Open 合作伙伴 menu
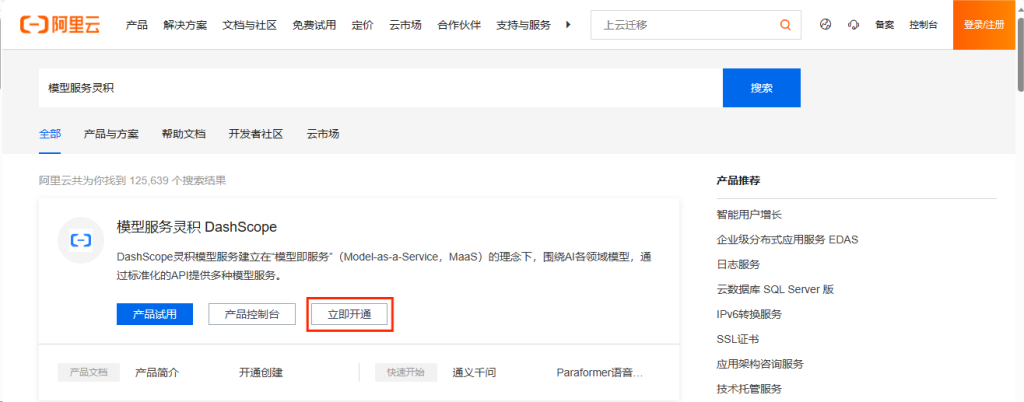1024x402 pixels. 459,25
